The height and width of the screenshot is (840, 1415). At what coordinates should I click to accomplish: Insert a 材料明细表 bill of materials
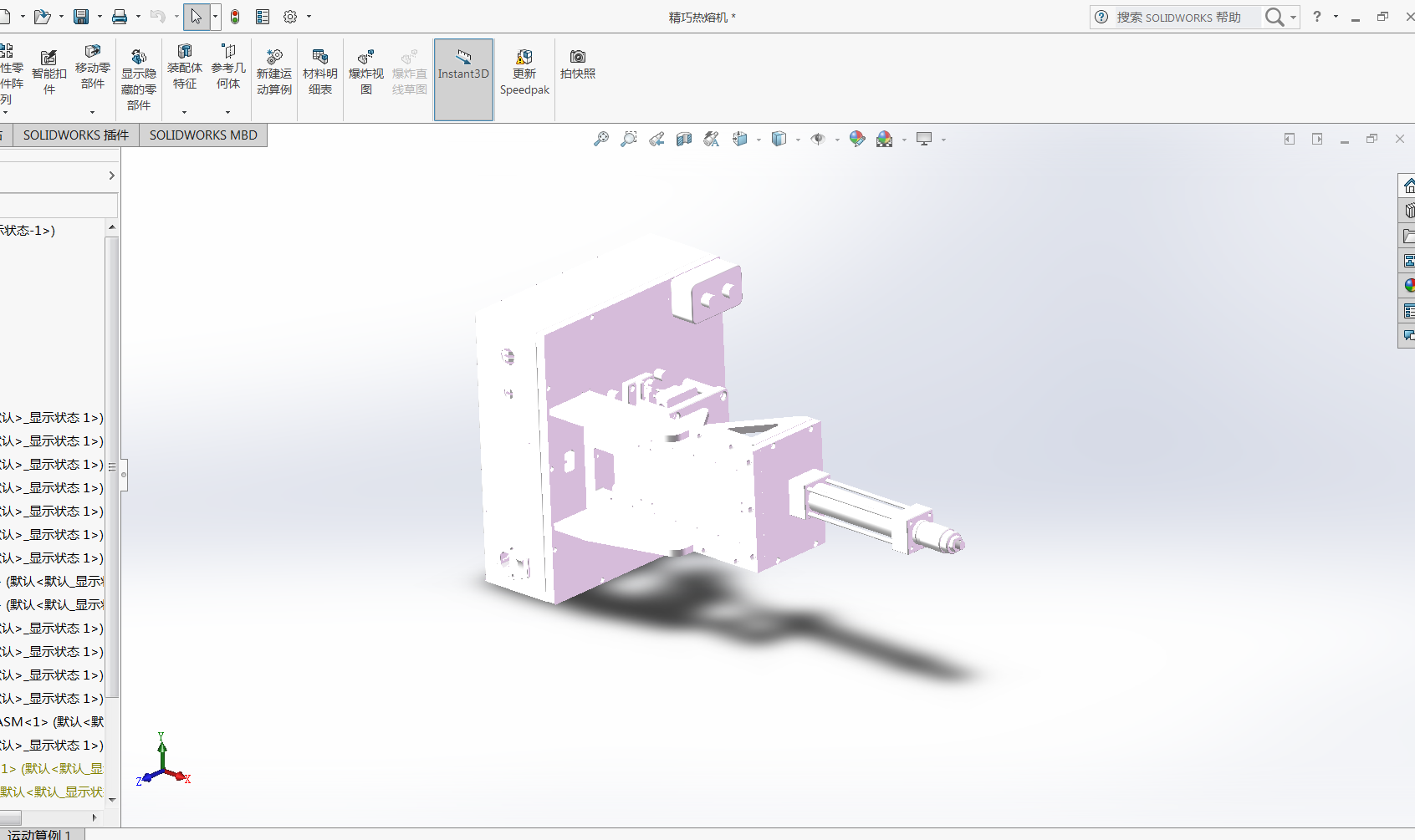(x=320, y=73)
